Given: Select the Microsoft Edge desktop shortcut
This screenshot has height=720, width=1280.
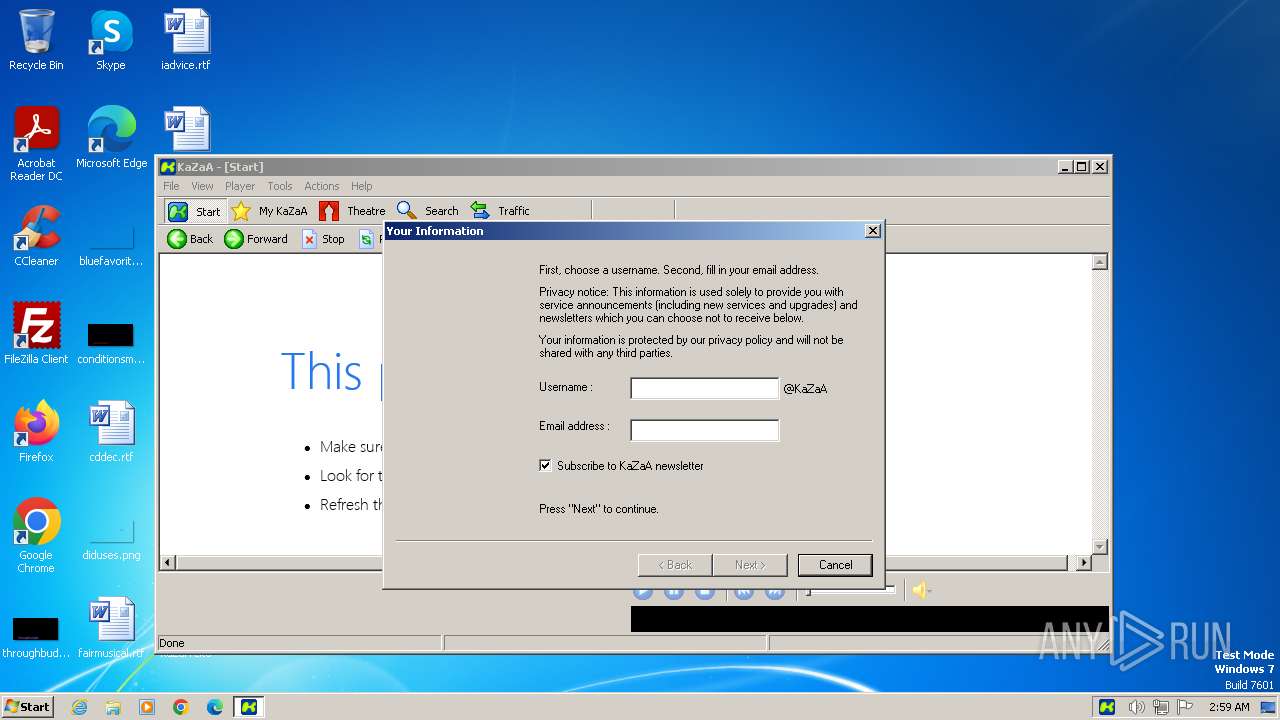Looking at the screenshot, I should pos(111,138).
